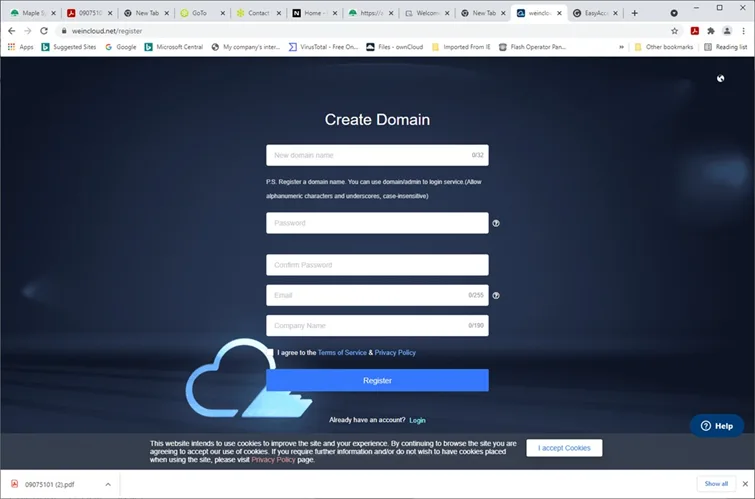Open the Chrome profile avatar
The width and height of the screenshot is (755, 499).
point(727,31)
